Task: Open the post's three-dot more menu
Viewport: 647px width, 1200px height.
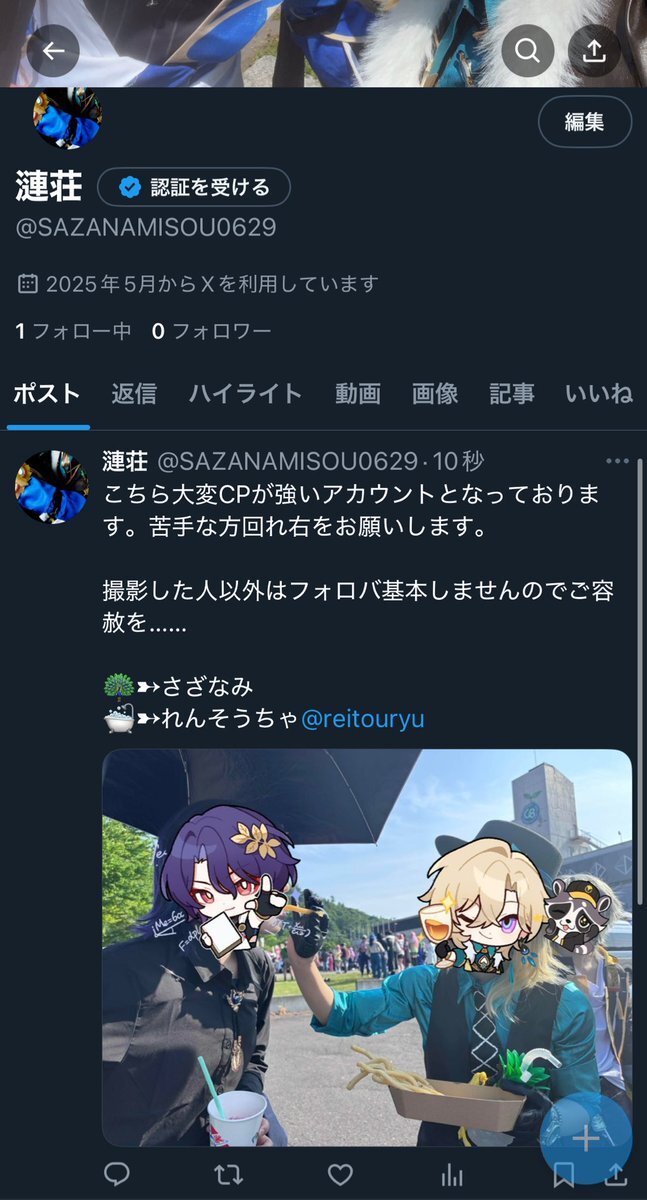Action: (618, 461)
